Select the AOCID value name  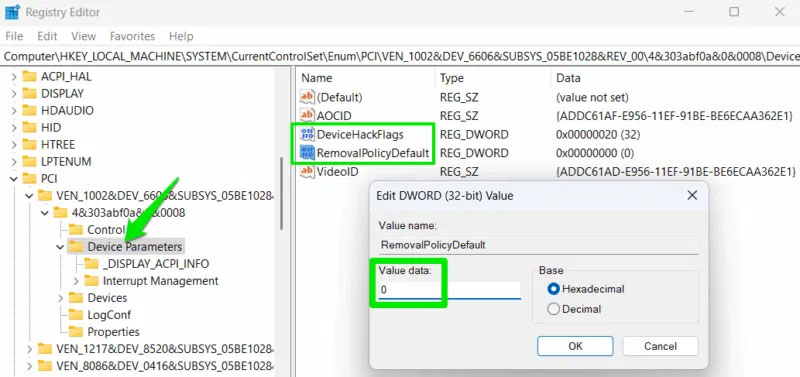334,116
